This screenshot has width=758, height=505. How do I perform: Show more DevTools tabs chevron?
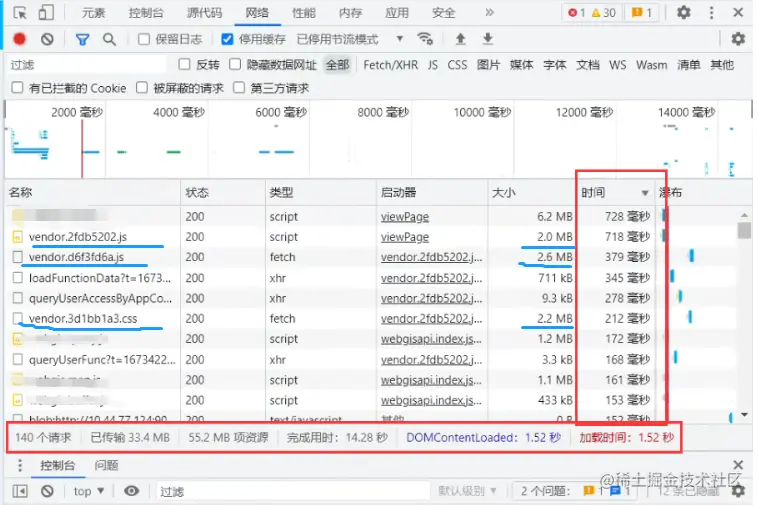pyautogui.click(x=489, y=13)
